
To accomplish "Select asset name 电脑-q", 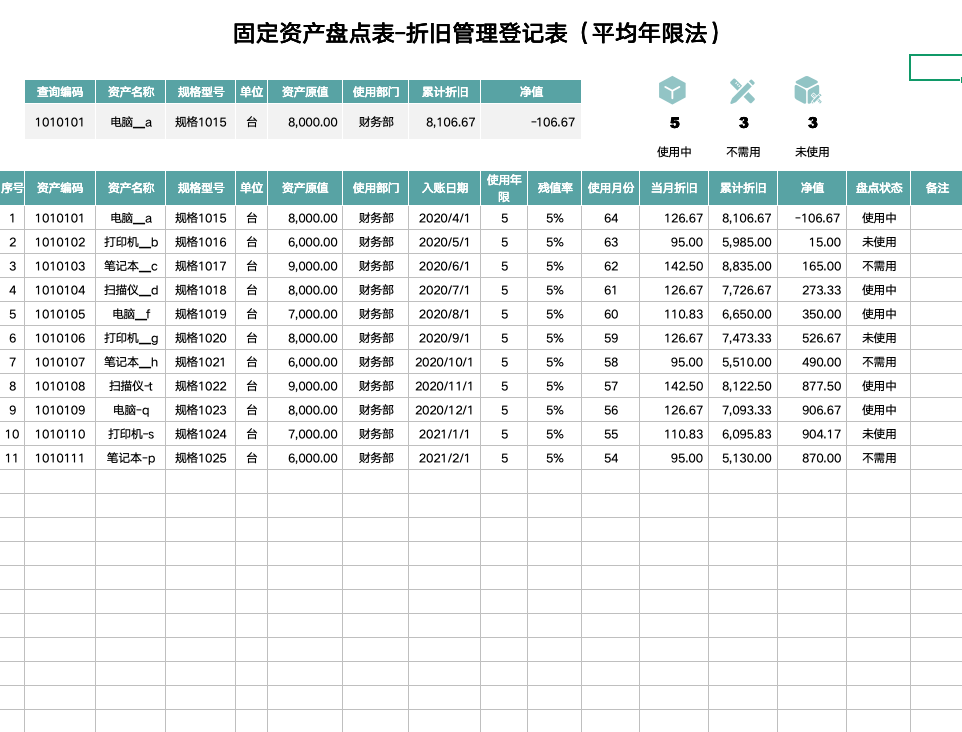I will pos(130,410).
